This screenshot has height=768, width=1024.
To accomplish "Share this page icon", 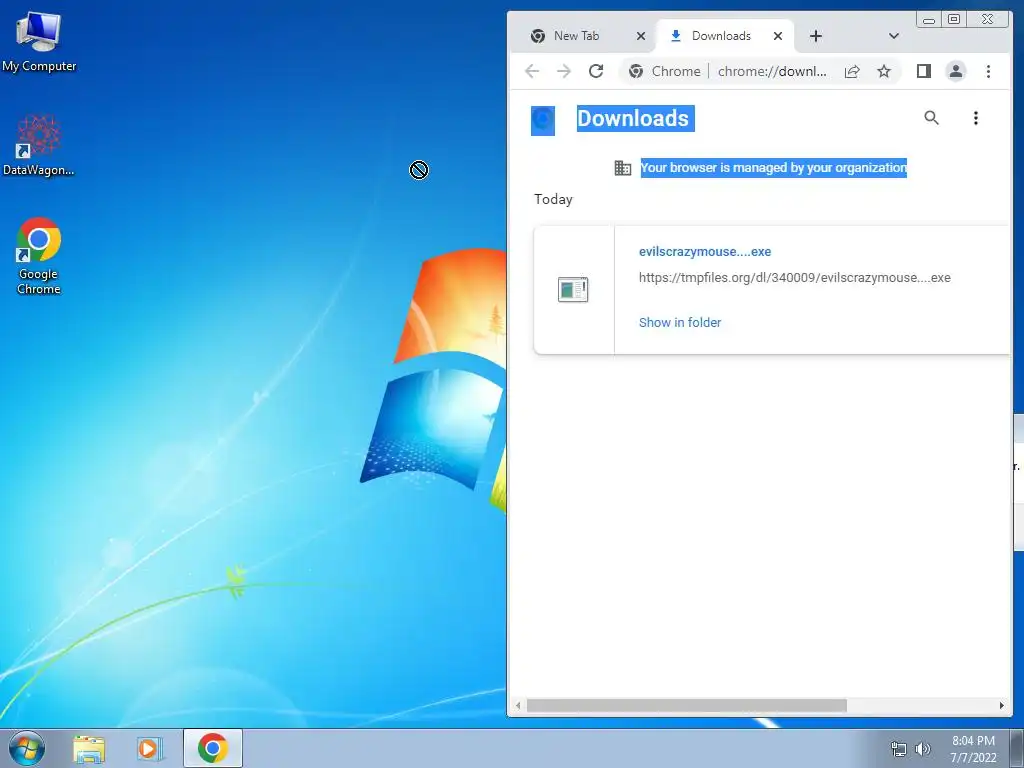I will pyautogui.click(x=852, y=71).
